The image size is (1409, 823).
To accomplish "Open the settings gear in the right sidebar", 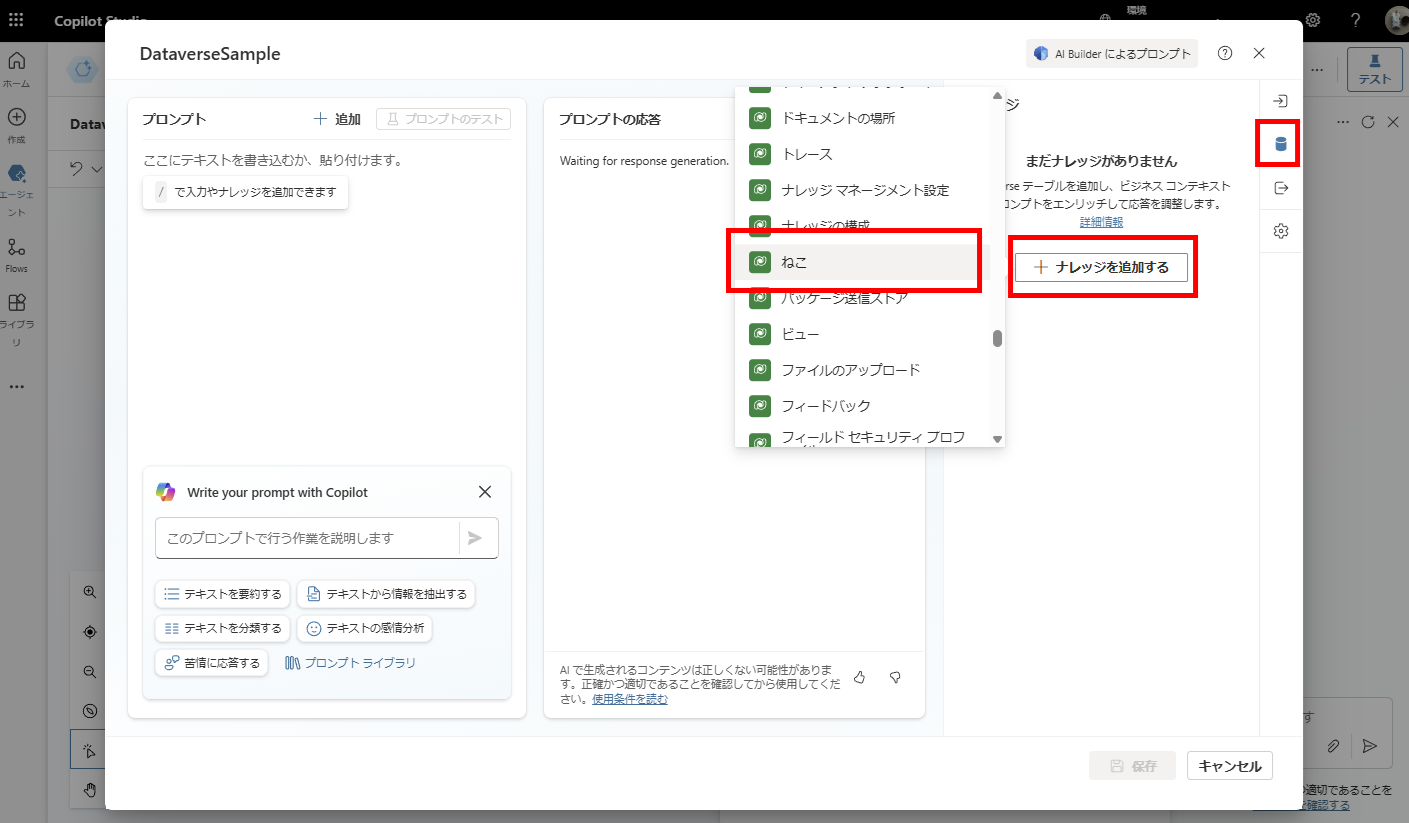I will coord(1281,230).
